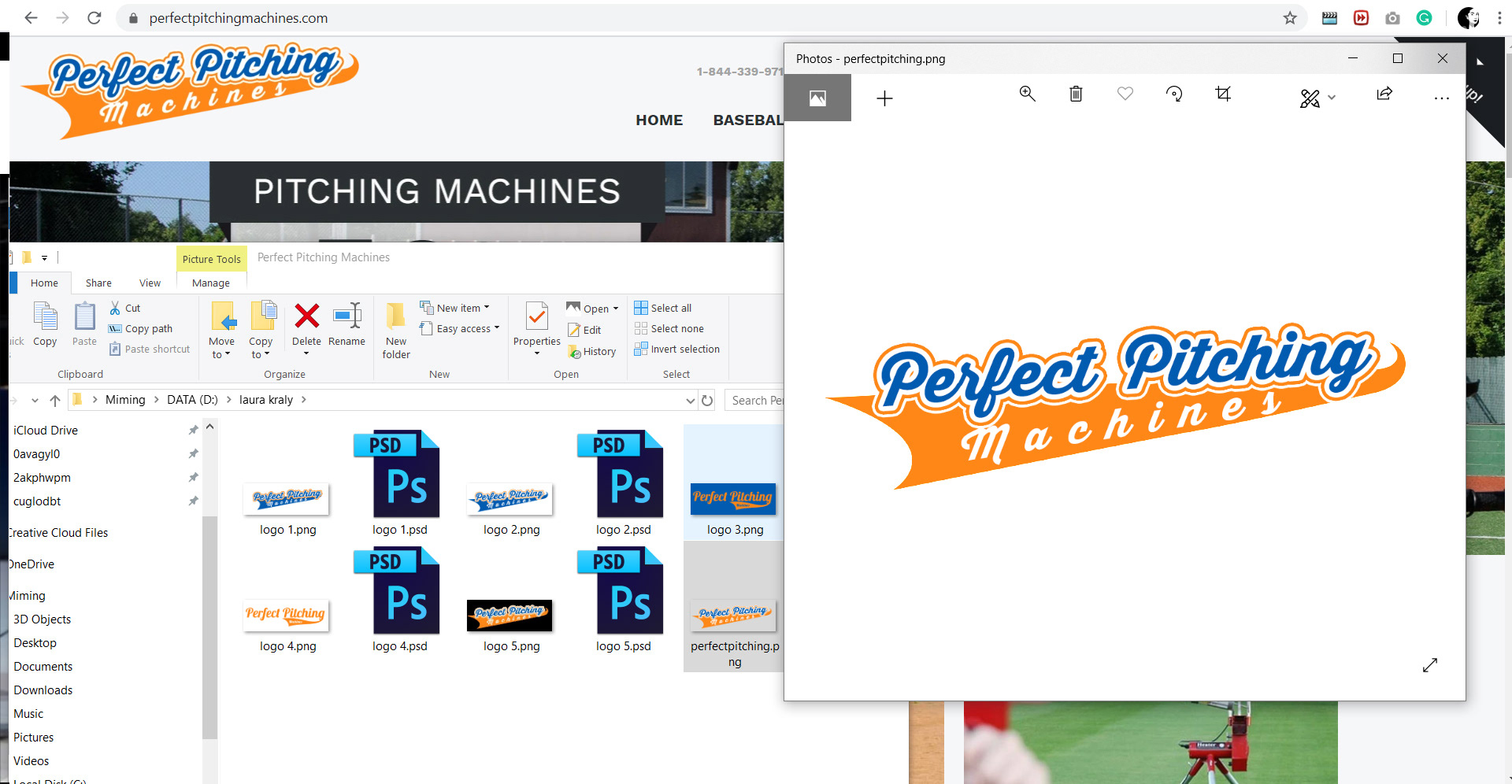Delete the photo with the trash icon

pyautogui.click(x=1076, y=94)
